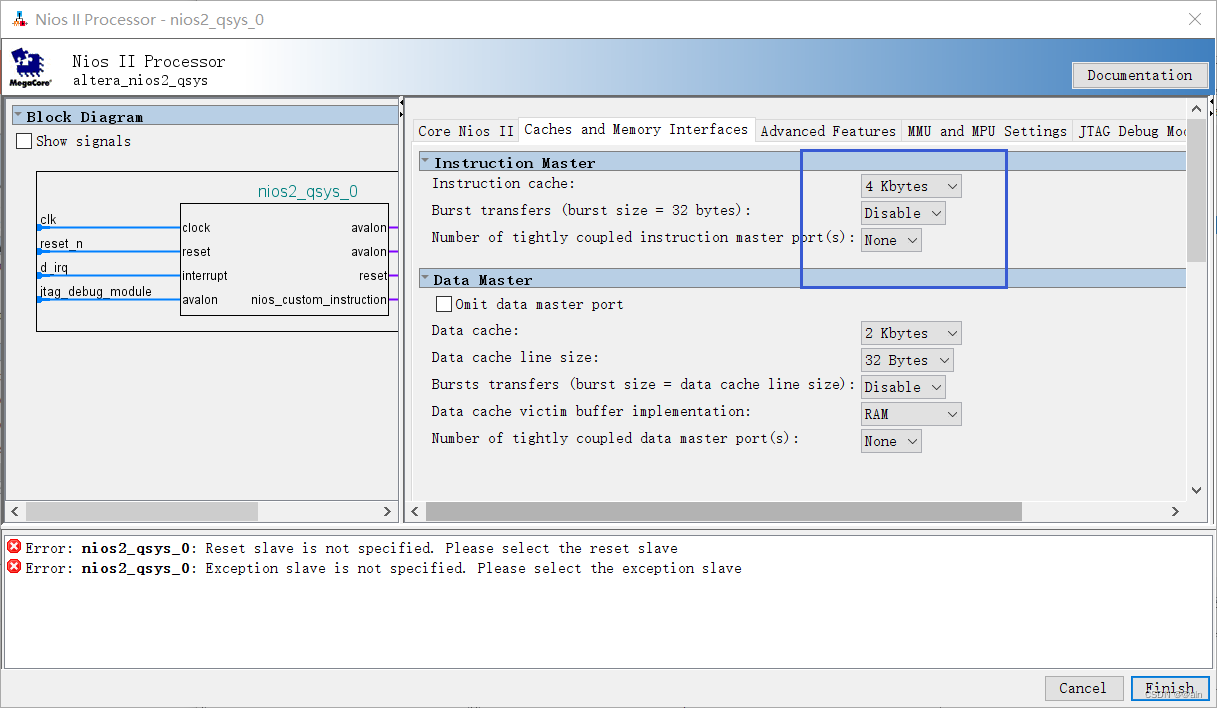This screenshot has height=708, width=1217.
Task: Click settings panel scroll up arrow
Action: coord(1197,109)
